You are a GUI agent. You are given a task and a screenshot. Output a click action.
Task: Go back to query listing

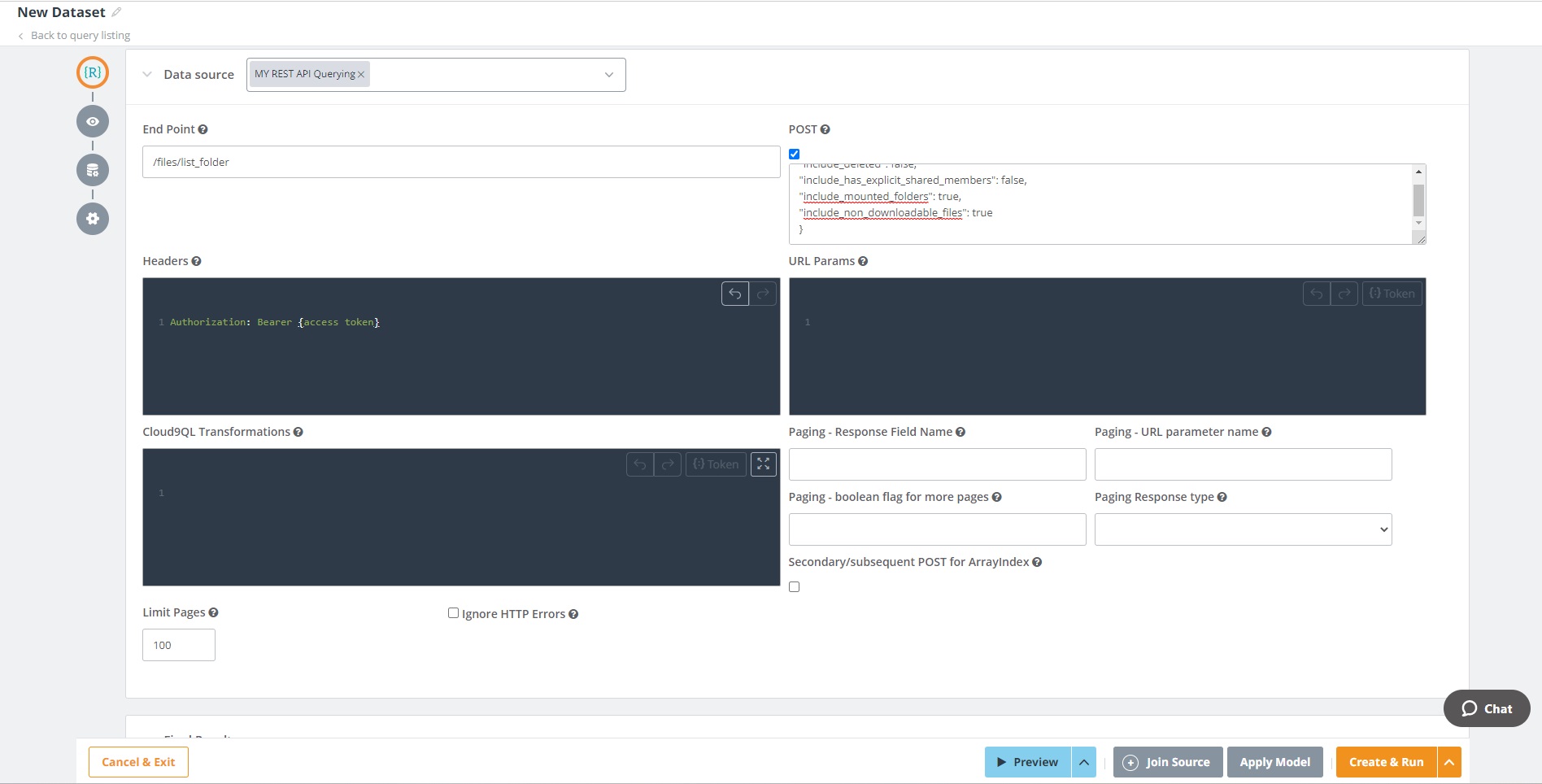point(80,35)
